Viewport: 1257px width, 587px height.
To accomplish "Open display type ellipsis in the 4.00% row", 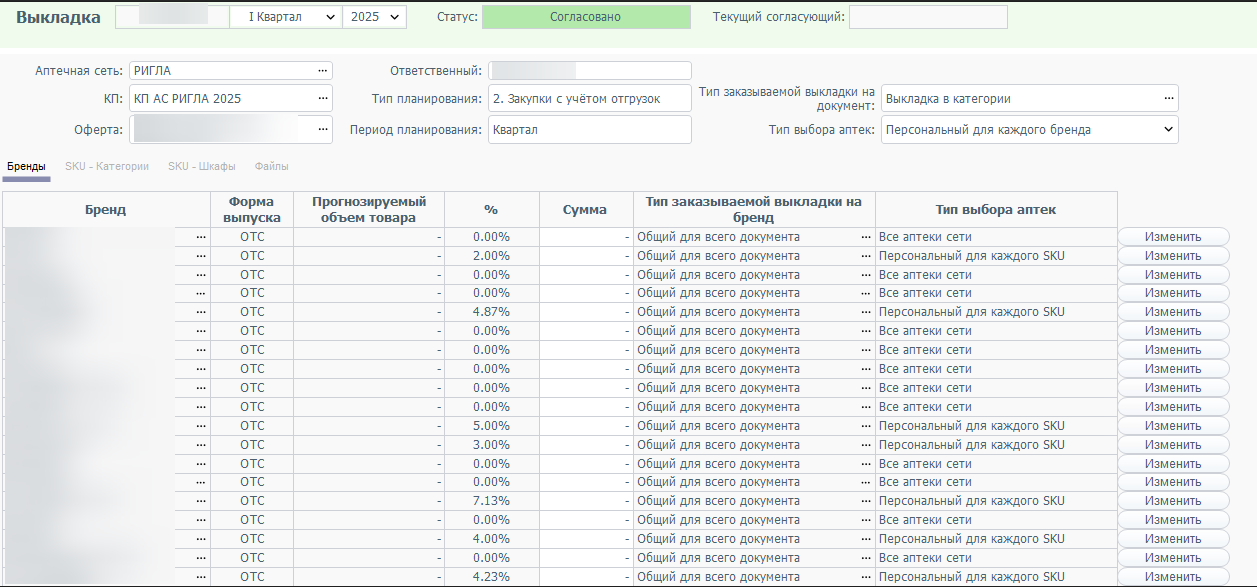I will coord(866,539).
